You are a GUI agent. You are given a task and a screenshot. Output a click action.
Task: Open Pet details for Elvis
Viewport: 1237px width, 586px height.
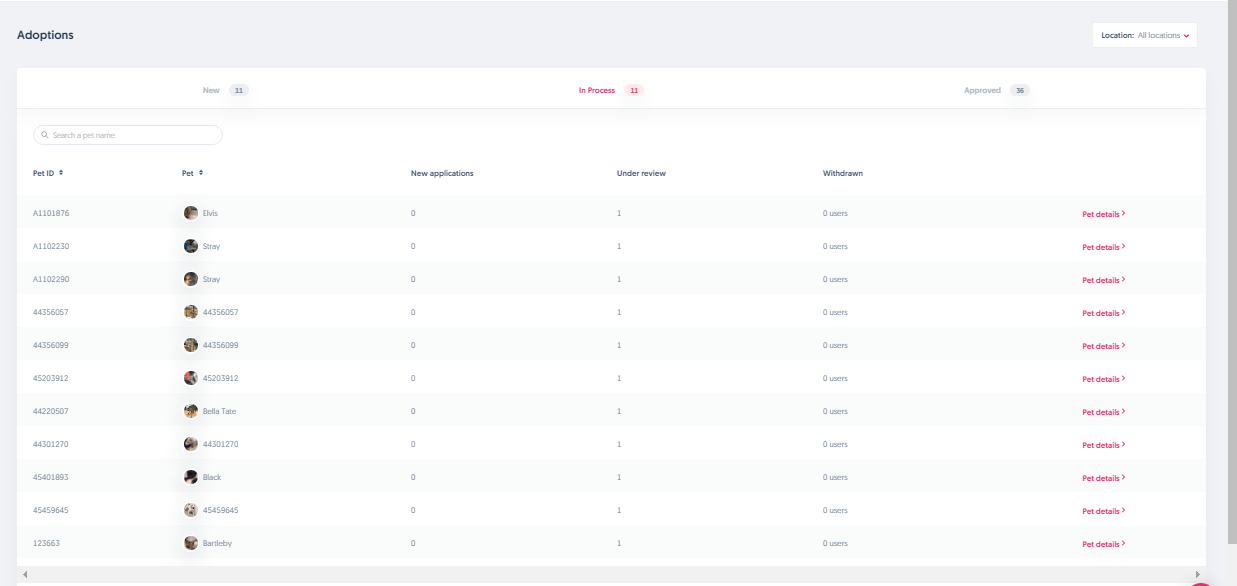click(x=1103, y=214)
